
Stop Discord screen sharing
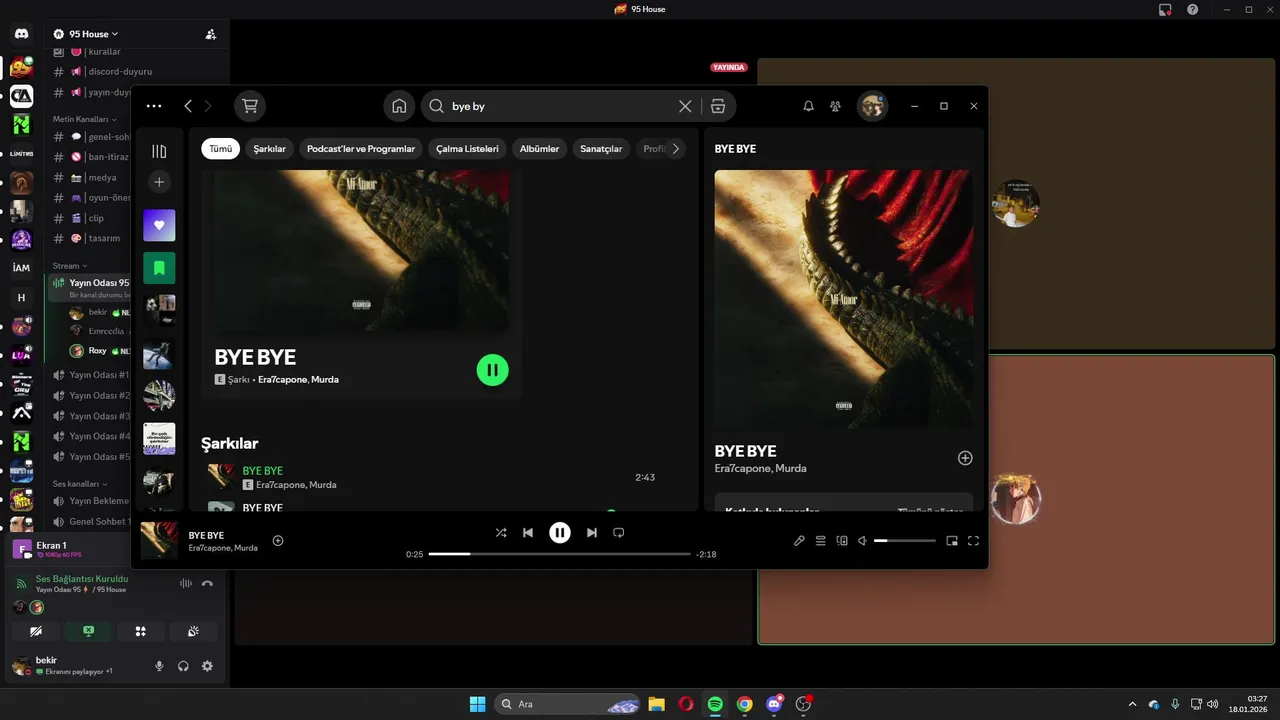(x=88, y=631)
